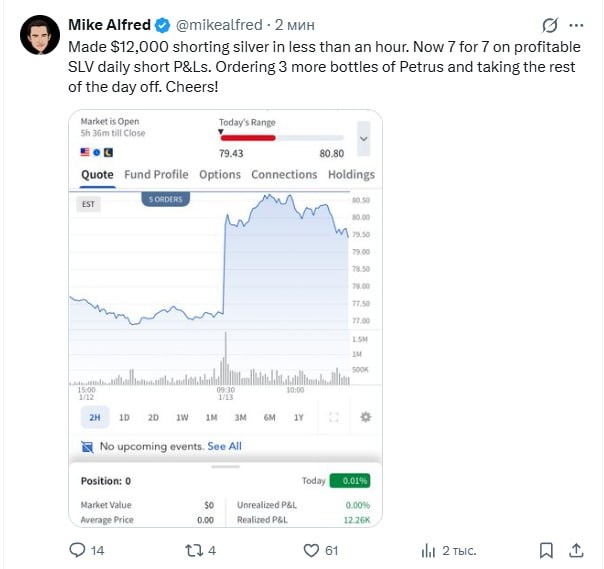Viewport: 604px width, 569px height.
Task: Toggle the EST timezone label
Action: pos(87,205)
